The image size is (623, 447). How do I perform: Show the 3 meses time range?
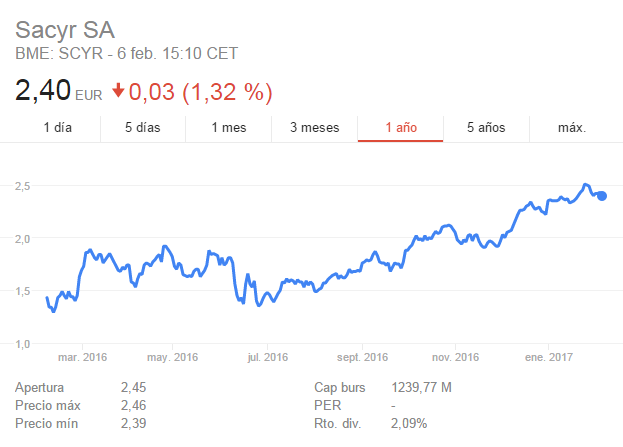tap(314, 128)
